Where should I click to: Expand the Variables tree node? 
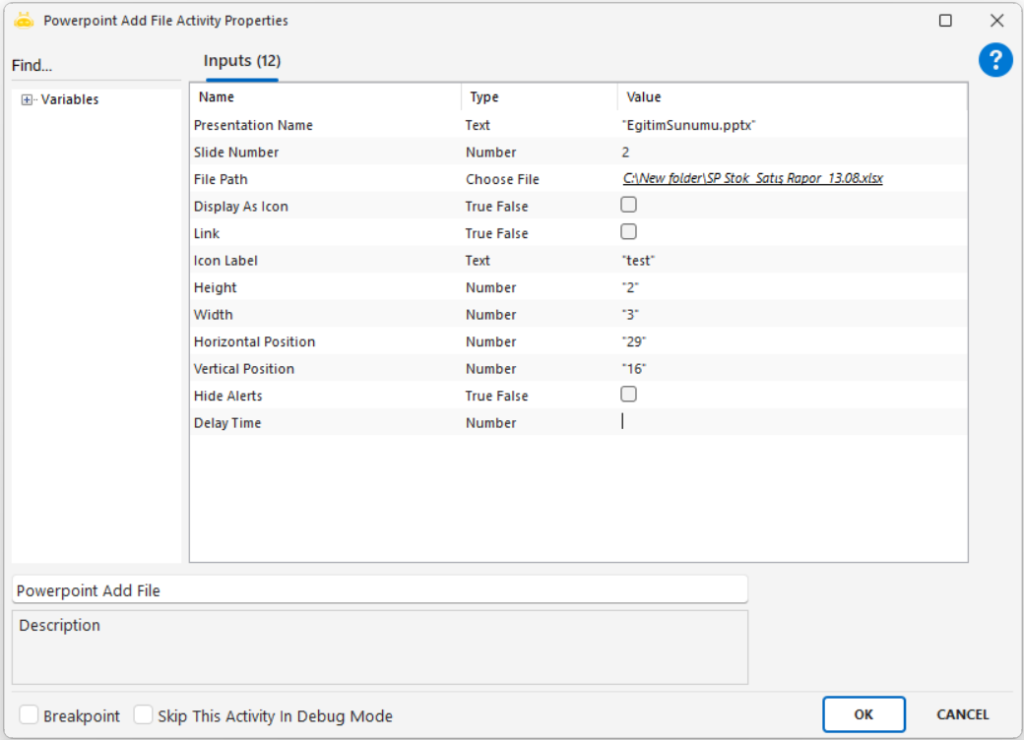tap(27, 100)
